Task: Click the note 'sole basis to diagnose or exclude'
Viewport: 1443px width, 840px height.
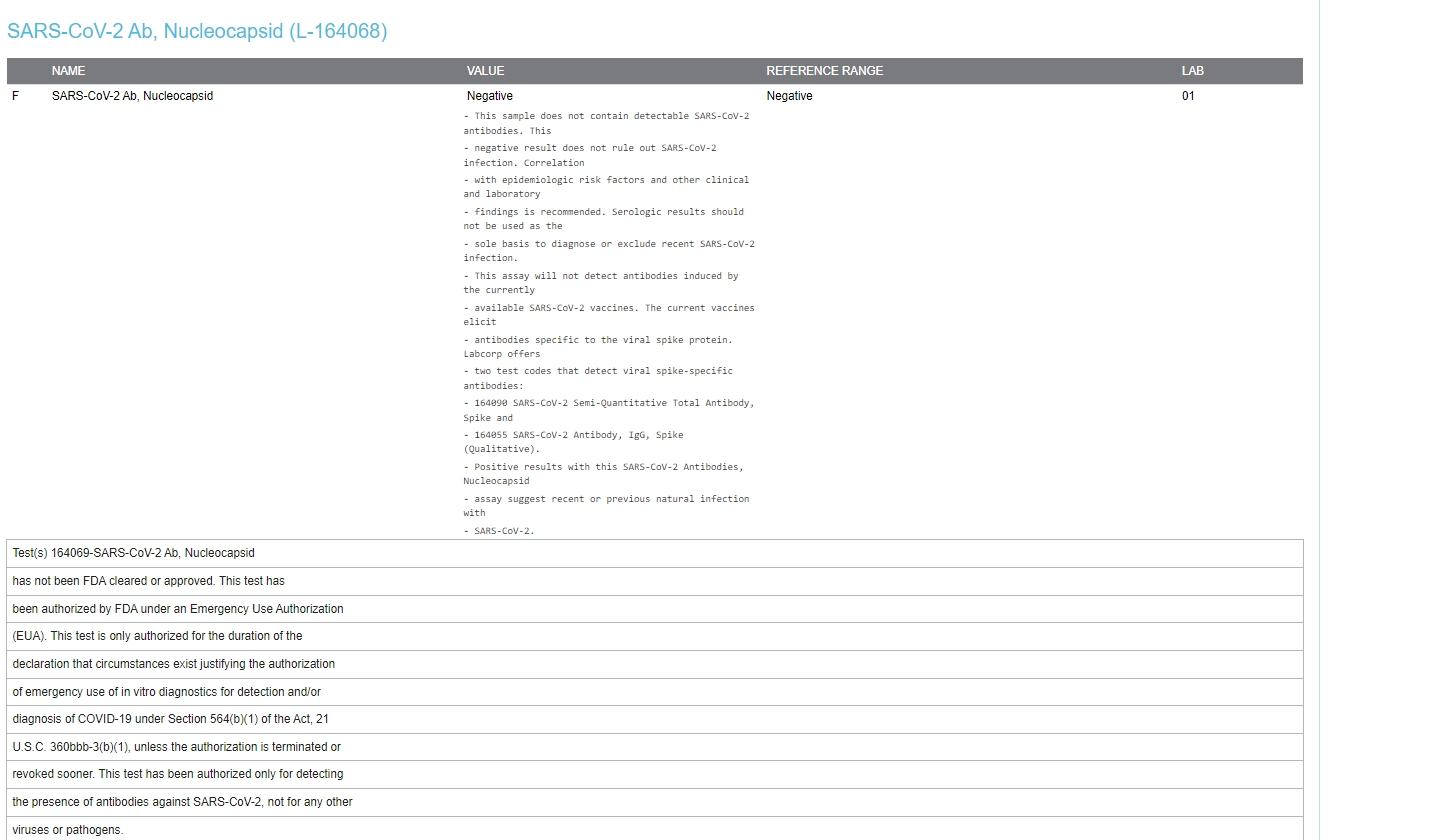Action: tap(609, 251)
